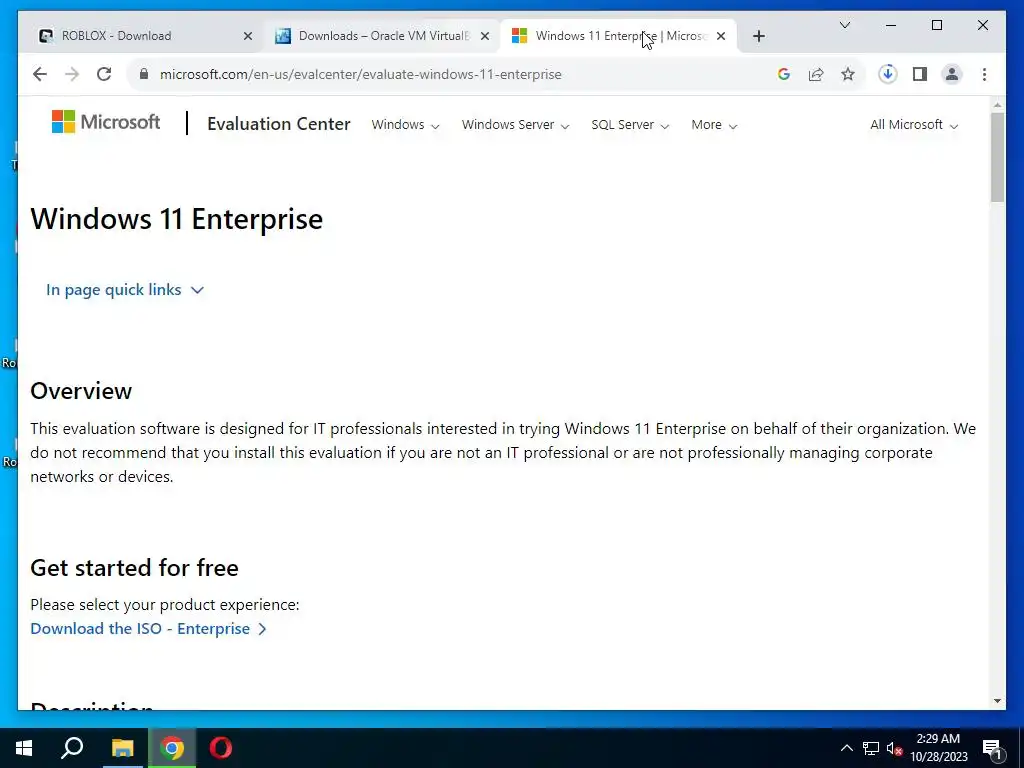Open the Windows Start menu
The height and width of the screenshot is (768, 1024).
click(24, 748)
